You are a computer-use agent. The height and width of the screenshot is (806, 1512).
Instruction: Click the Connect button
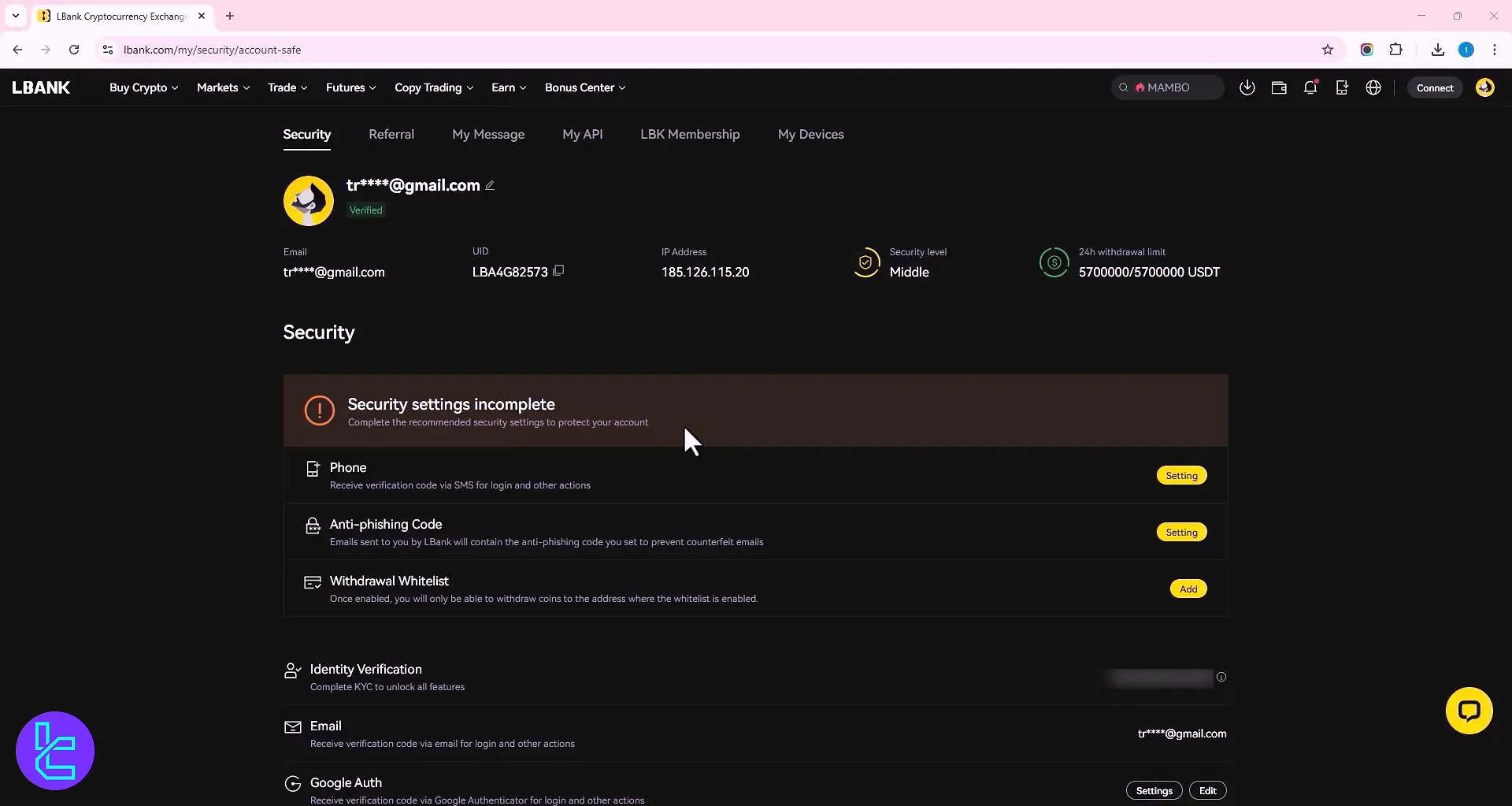1435,87
